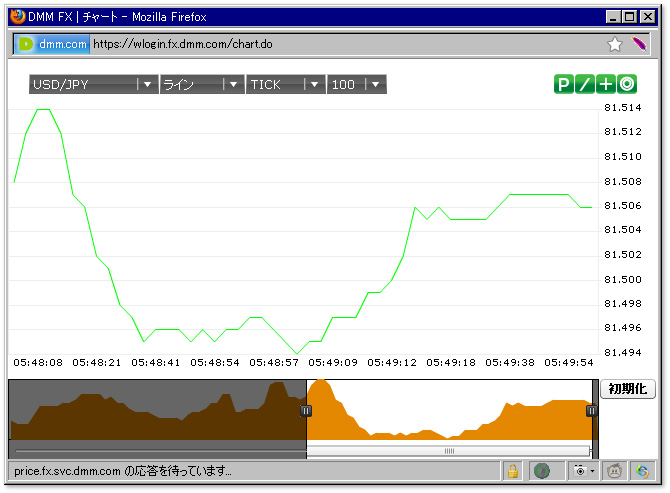Click the dmm.com site identity badge

pos(52,44)
